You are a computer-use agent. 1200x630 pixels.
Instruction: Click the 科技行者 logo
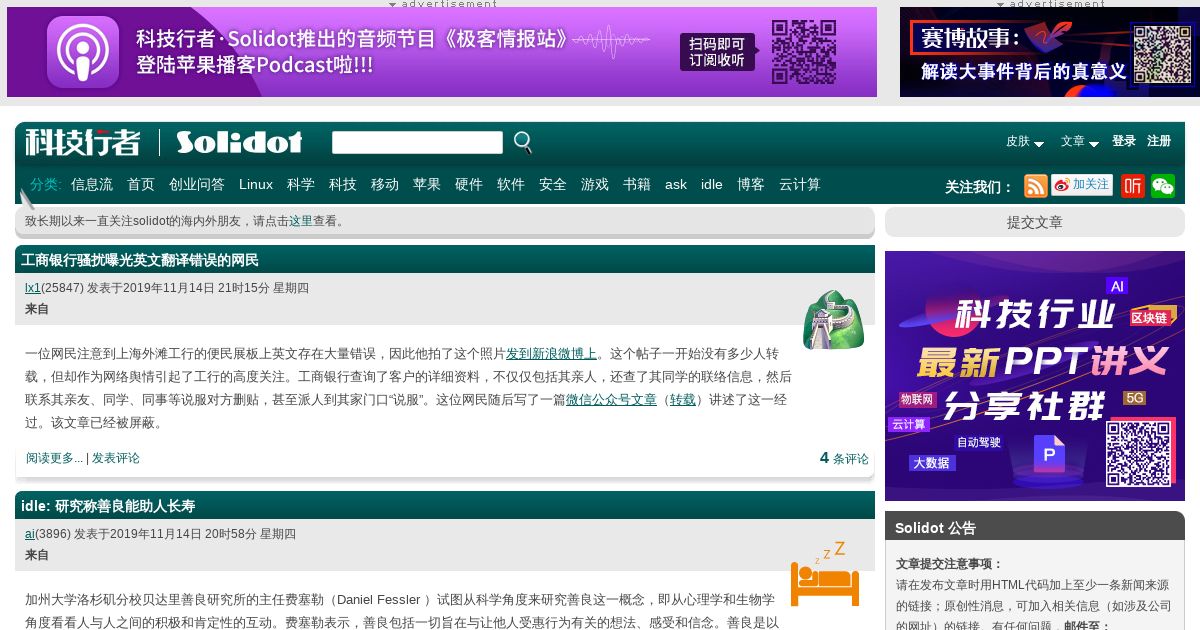pyautogui.click(x=83, y=142)
